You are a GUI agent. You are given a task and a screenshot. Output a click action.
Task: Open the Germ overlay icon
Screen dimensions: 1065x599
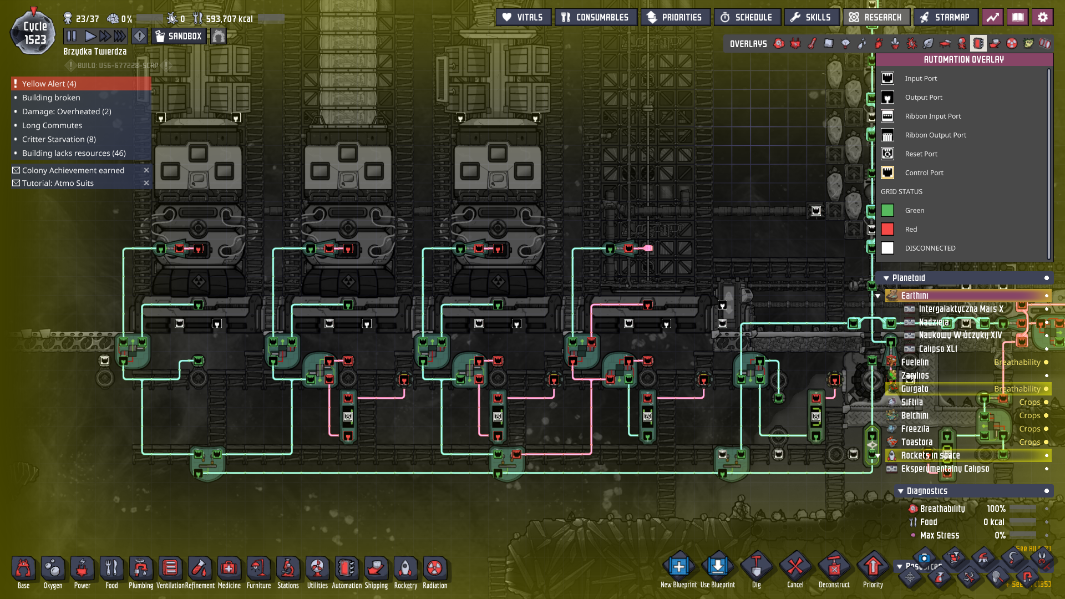tap(911, 43)
